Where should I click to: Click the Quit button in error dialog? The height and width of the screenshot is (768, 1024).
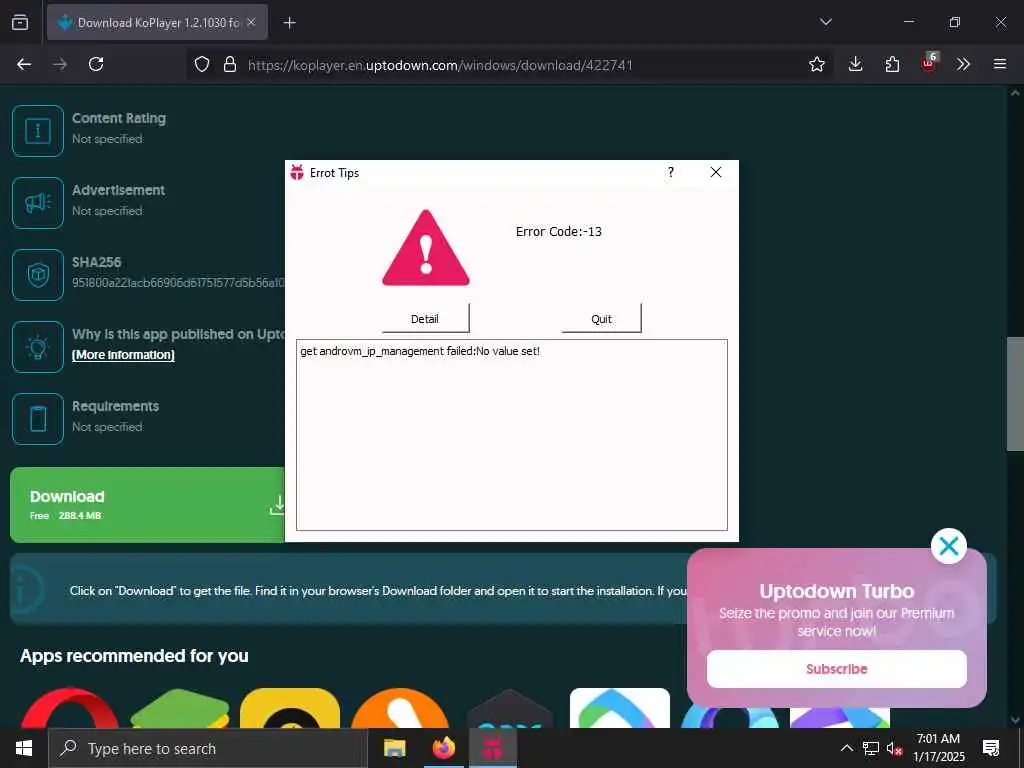[x=601, y=318]
